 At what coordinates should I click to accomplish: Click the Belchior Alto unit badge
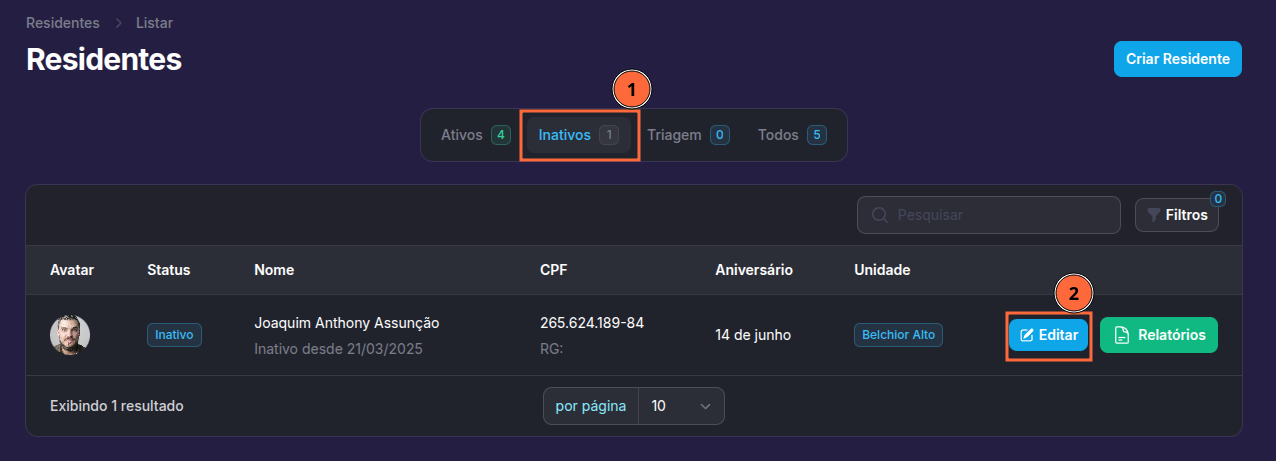898,335
